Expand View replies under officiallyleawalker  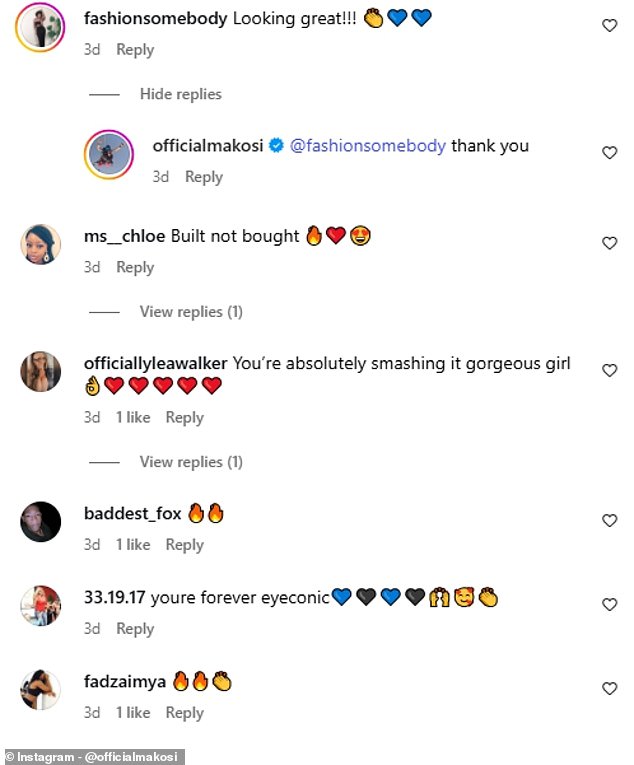tap(191, 462)
